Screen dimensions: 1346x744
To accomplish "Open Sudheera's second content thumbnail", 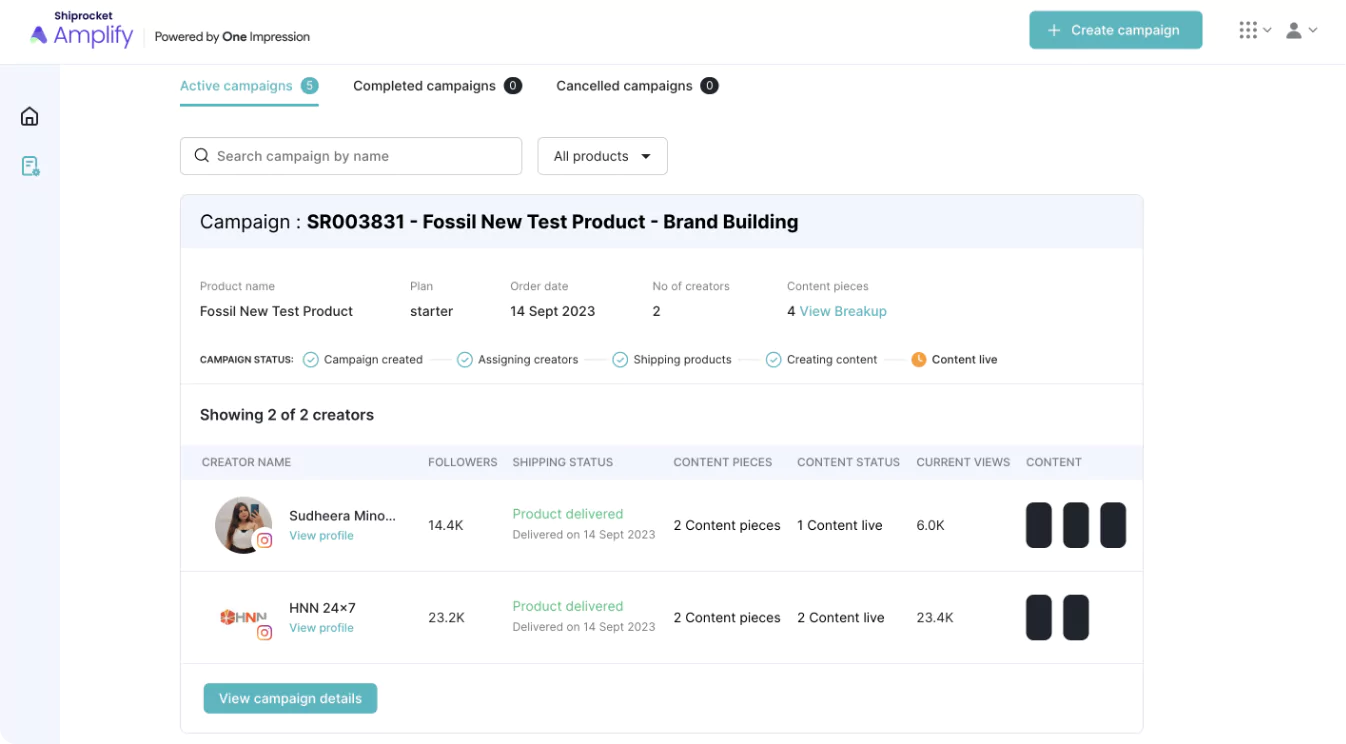I will [1076, 525].
